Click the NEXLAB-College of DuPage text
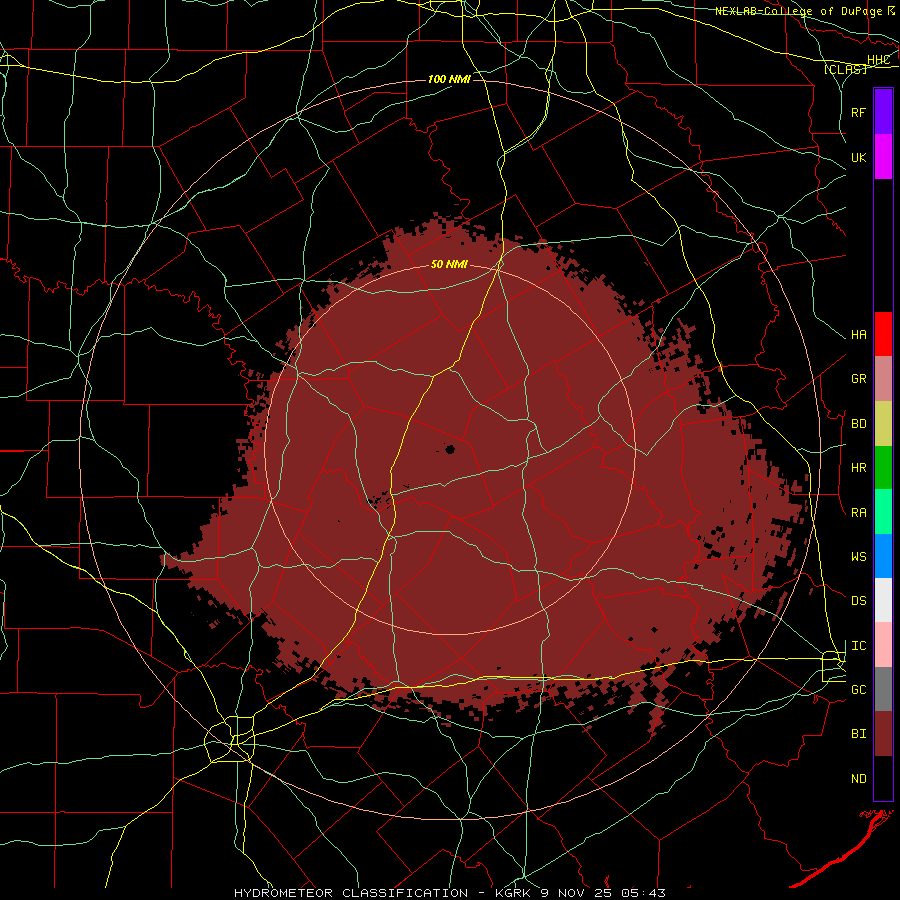 (800, 11)
